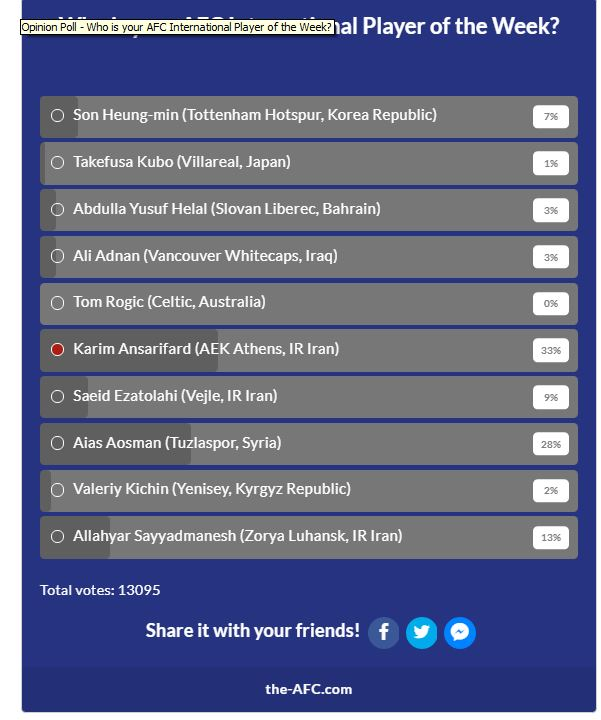Pick Allahyar Sayyadmanesh radio option

pos(58,537)
